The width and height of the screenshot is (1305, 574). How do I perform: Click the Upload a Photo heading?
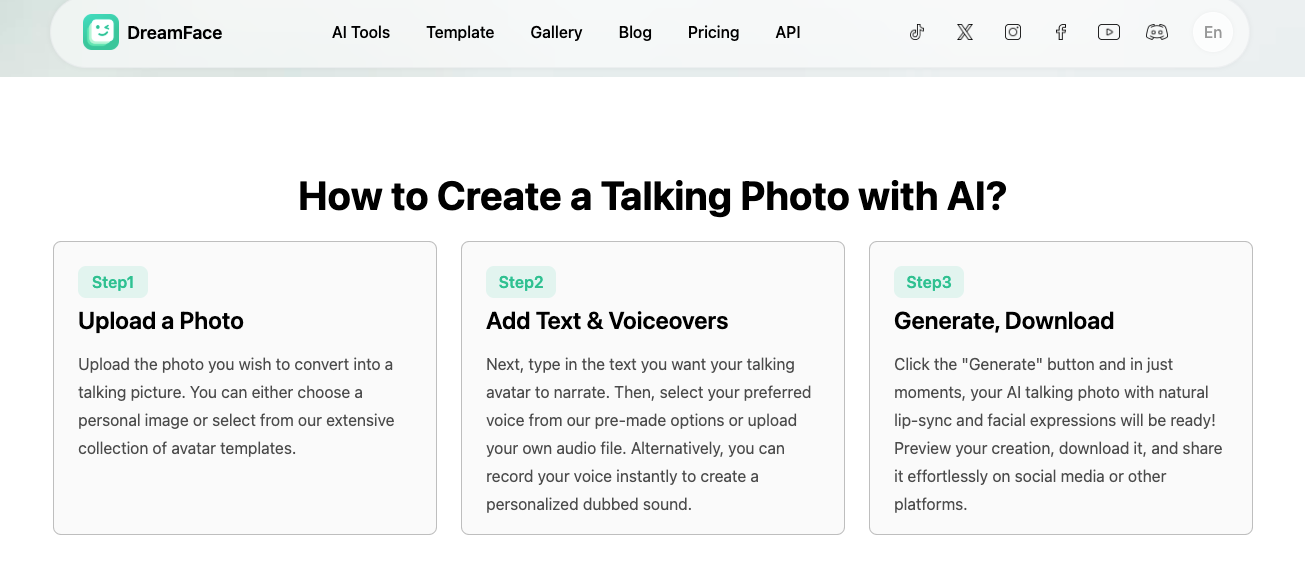pyautogui.click(x=161, y=321)
